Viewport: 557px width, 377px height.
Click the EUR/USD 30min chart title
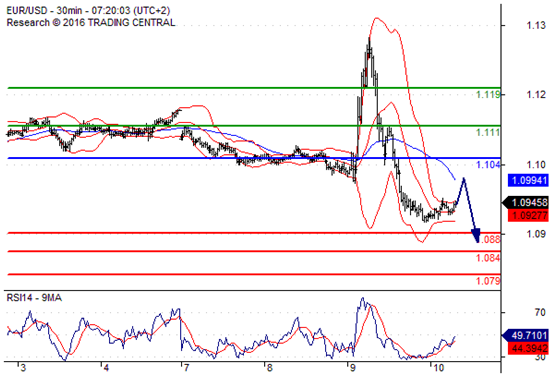(88, 10)
